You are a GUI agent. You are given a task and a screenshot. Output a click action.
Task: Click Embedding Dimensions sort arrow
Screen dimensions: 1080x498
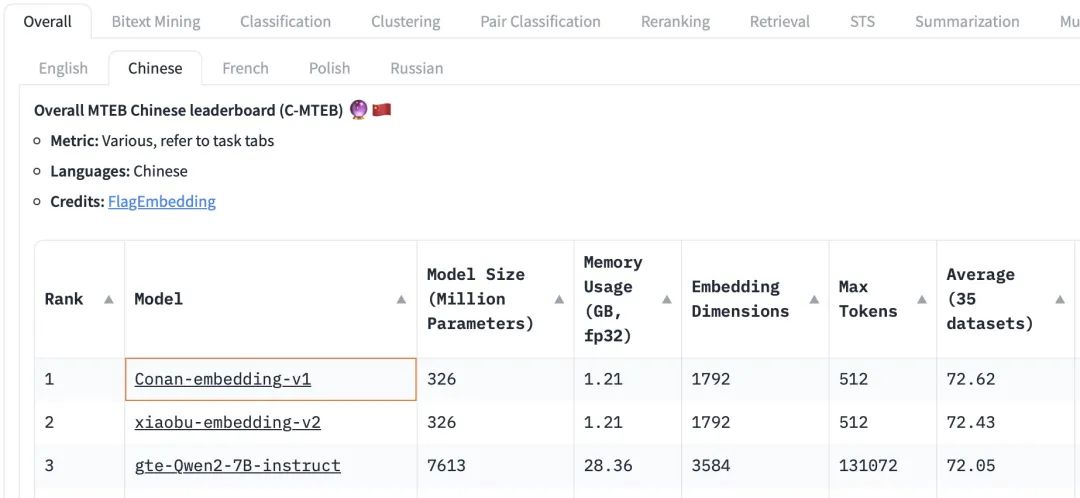tap(814, 299)
